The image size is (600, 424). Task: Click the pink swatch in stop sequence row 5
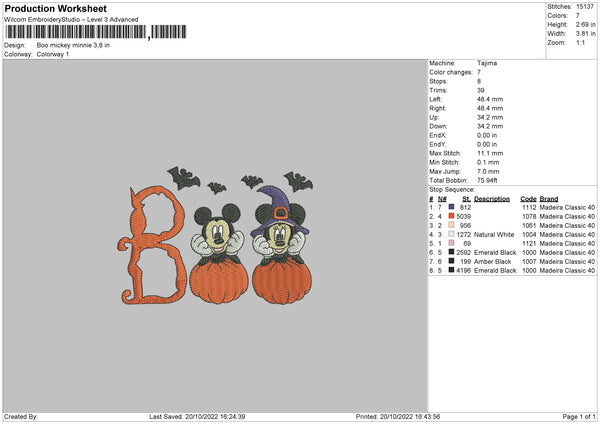point(452,243)
